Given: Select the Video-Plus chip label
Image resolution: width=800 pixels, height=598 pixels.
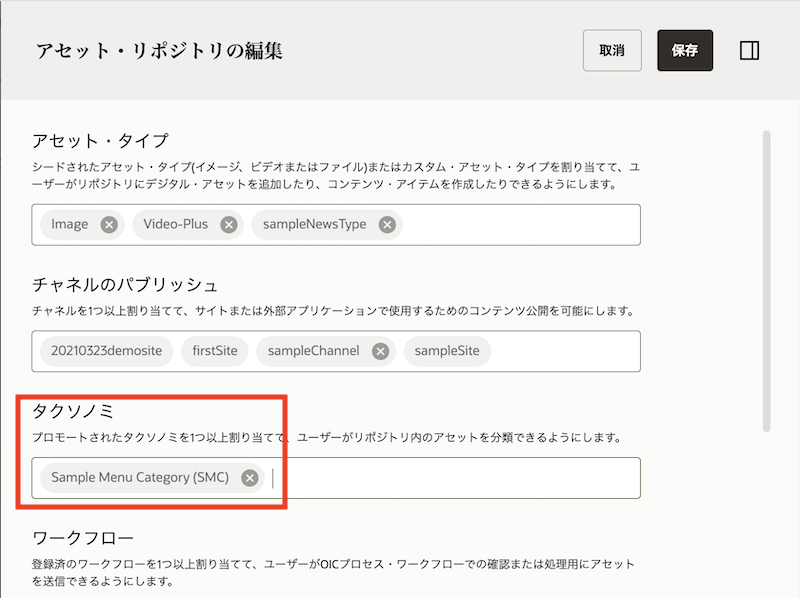Looking at the screenshot, I should [175, 225].
